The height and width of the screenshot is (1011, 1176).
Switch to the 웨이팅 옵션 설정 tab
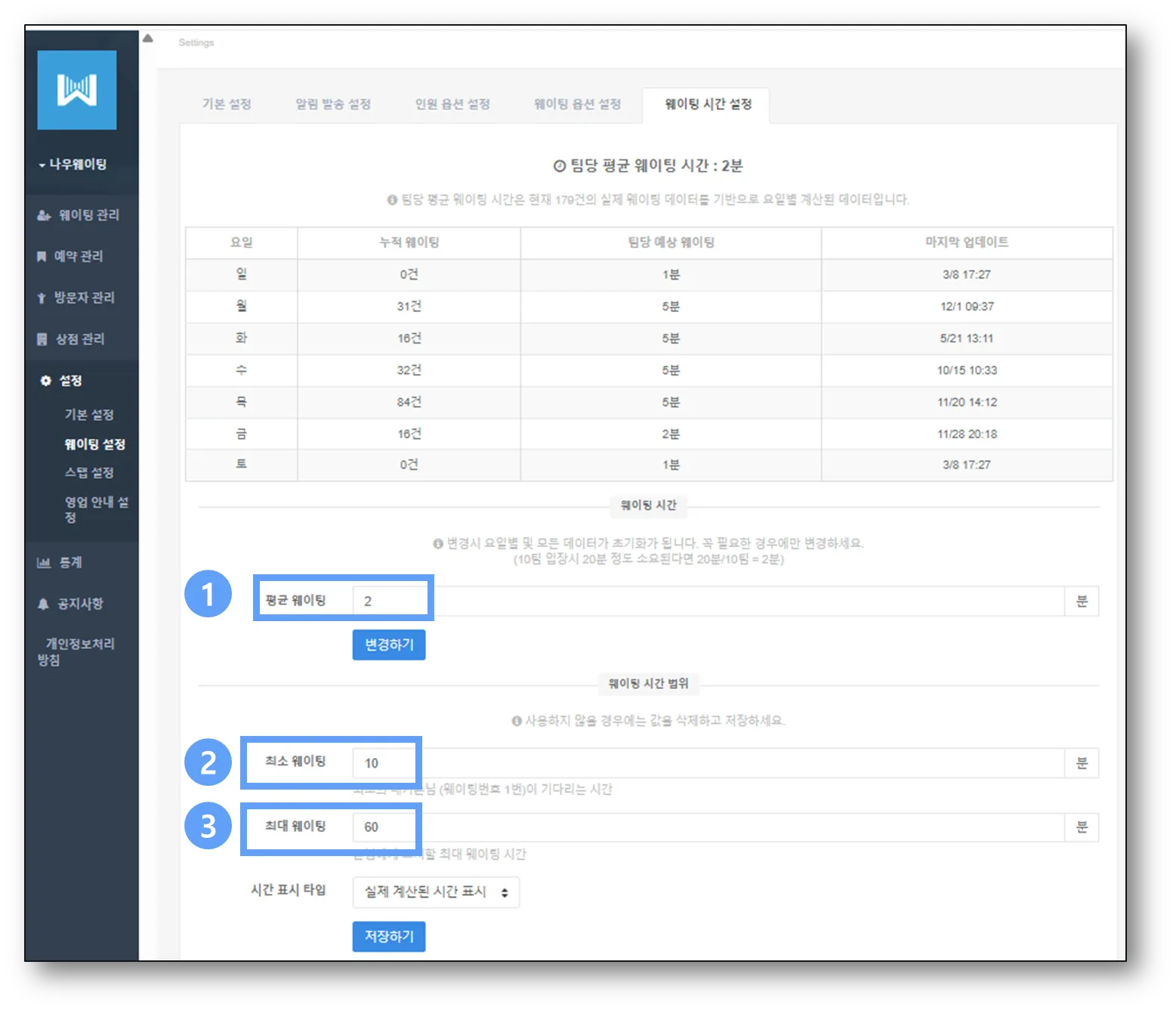pyautogui.click(x=578, y=104)
